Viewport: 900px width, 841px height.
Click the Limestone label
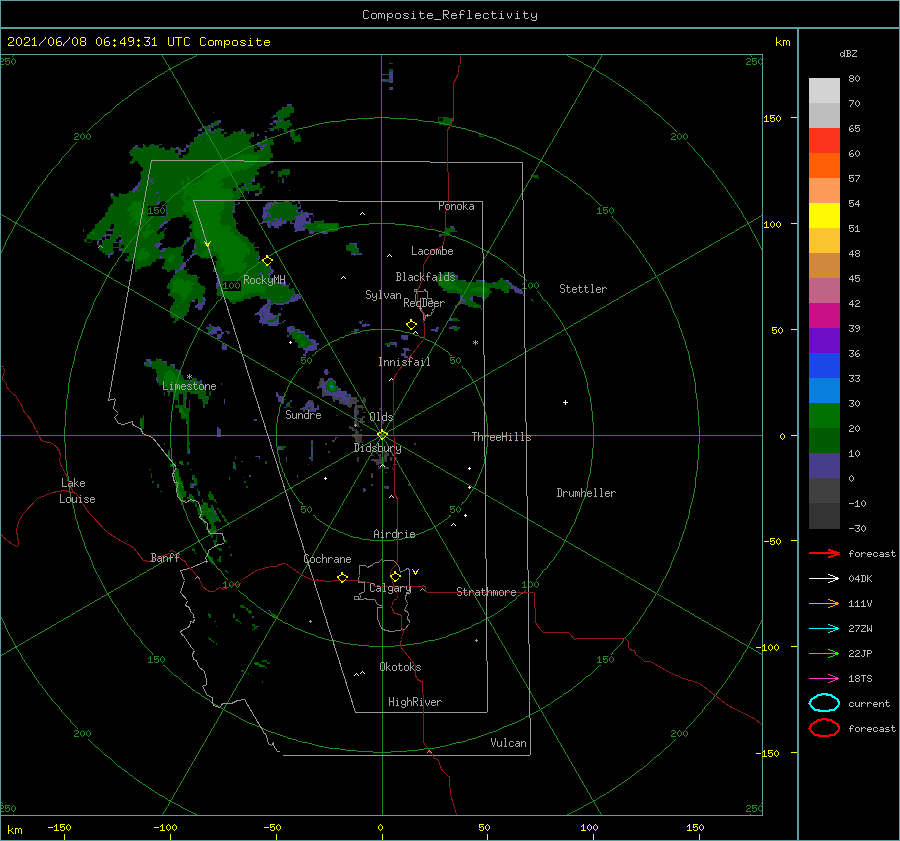point(189,386)
